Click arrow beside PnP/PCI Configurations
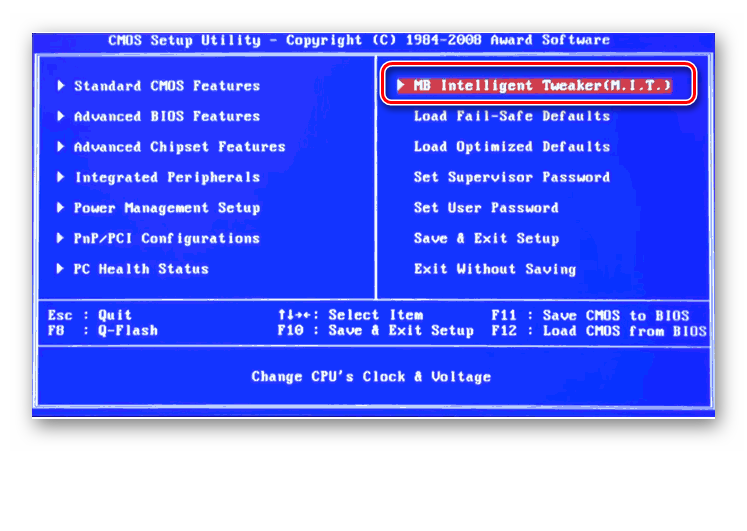Viewport: 747px width, 531px height. pyautogui.click(x=61, y=238)
